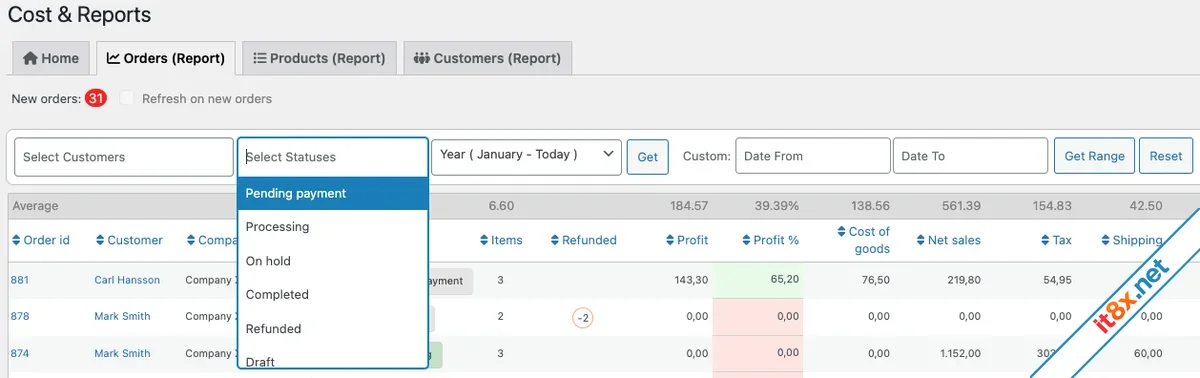
Task: Open customer Carl Hansson link
Action: click(127, 280)
